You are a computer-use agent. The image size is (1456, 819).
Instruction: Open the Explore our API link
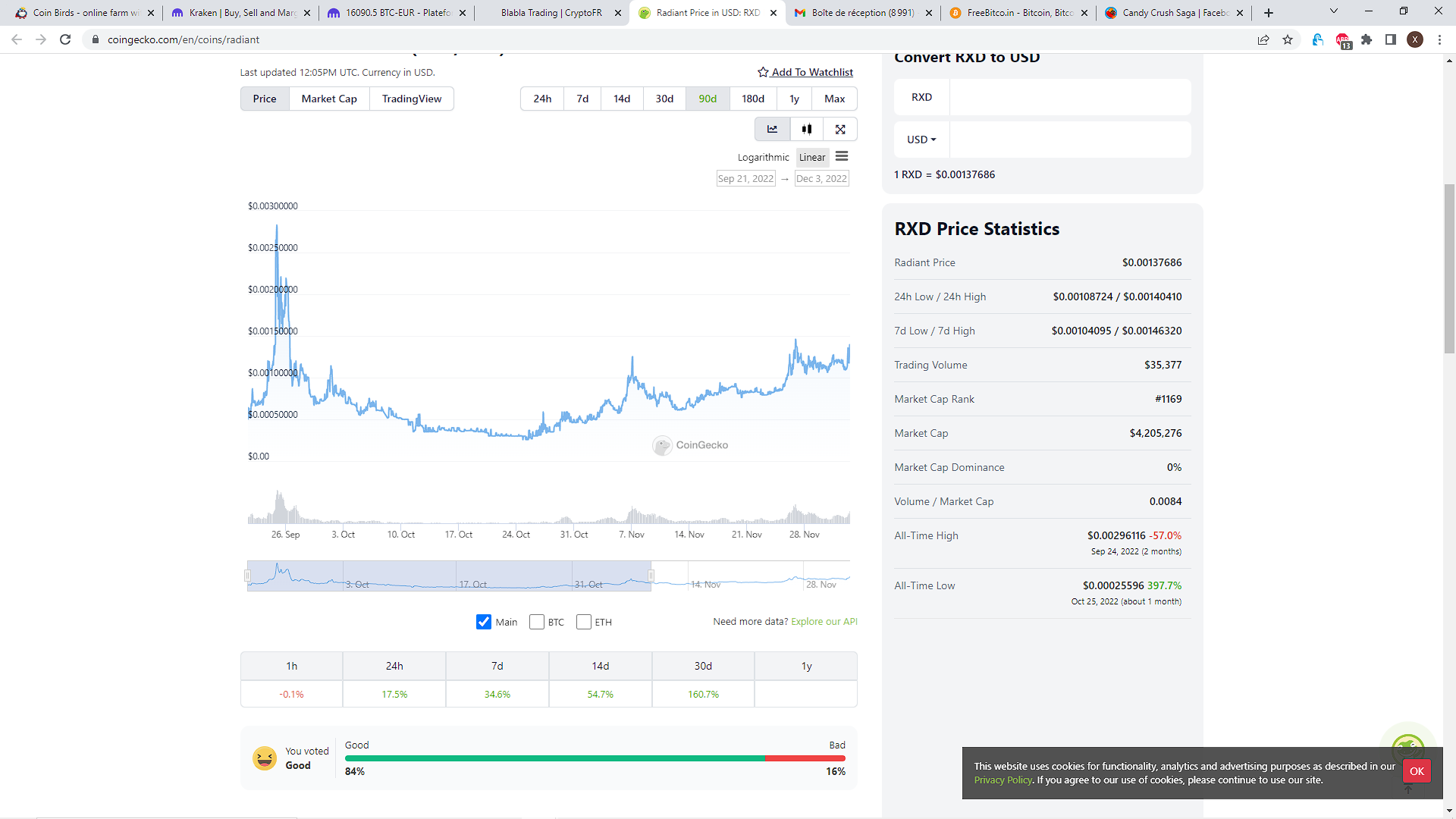point(824,621)
